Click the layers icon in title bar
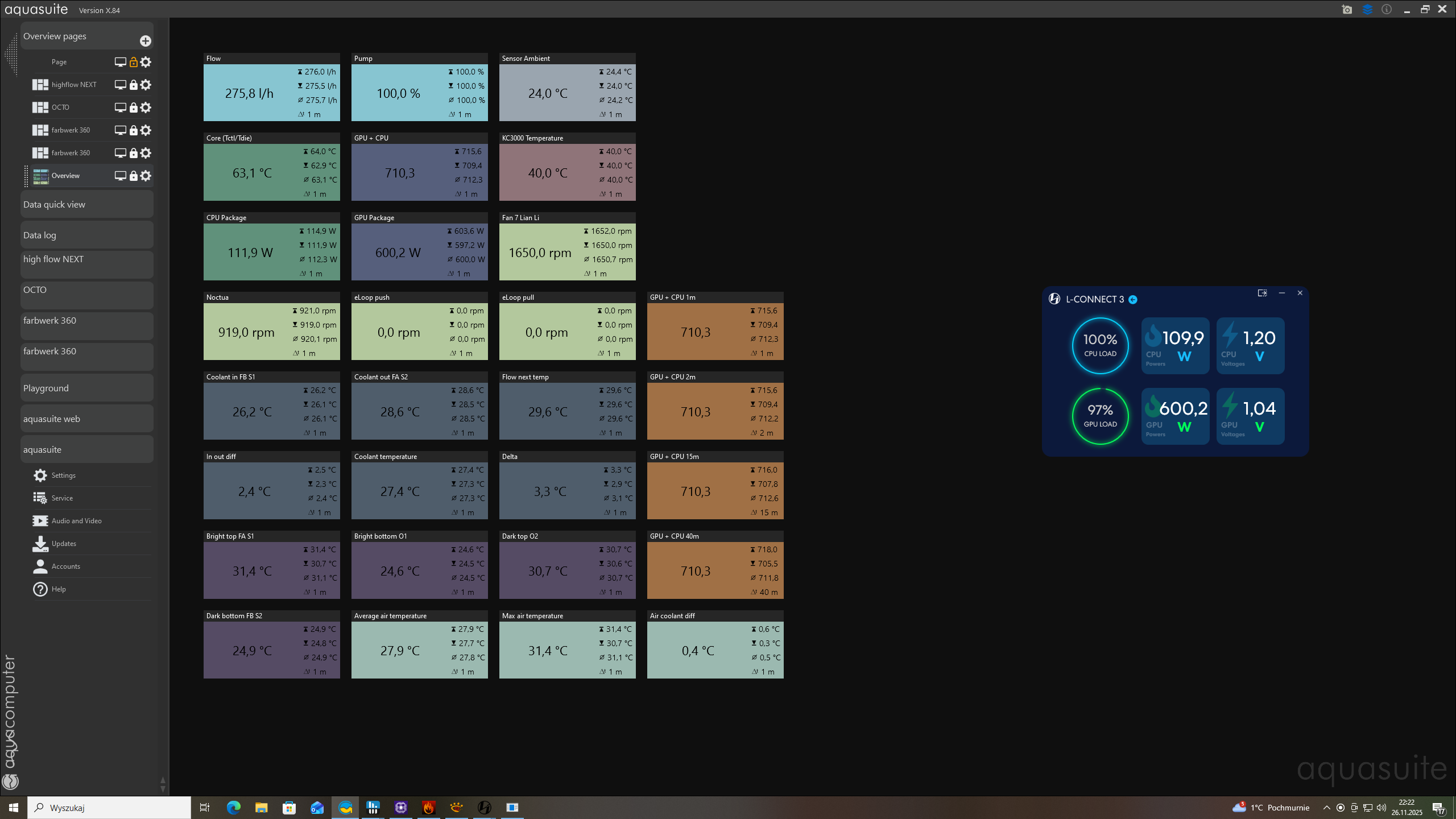 click(x=1367, y=10)
